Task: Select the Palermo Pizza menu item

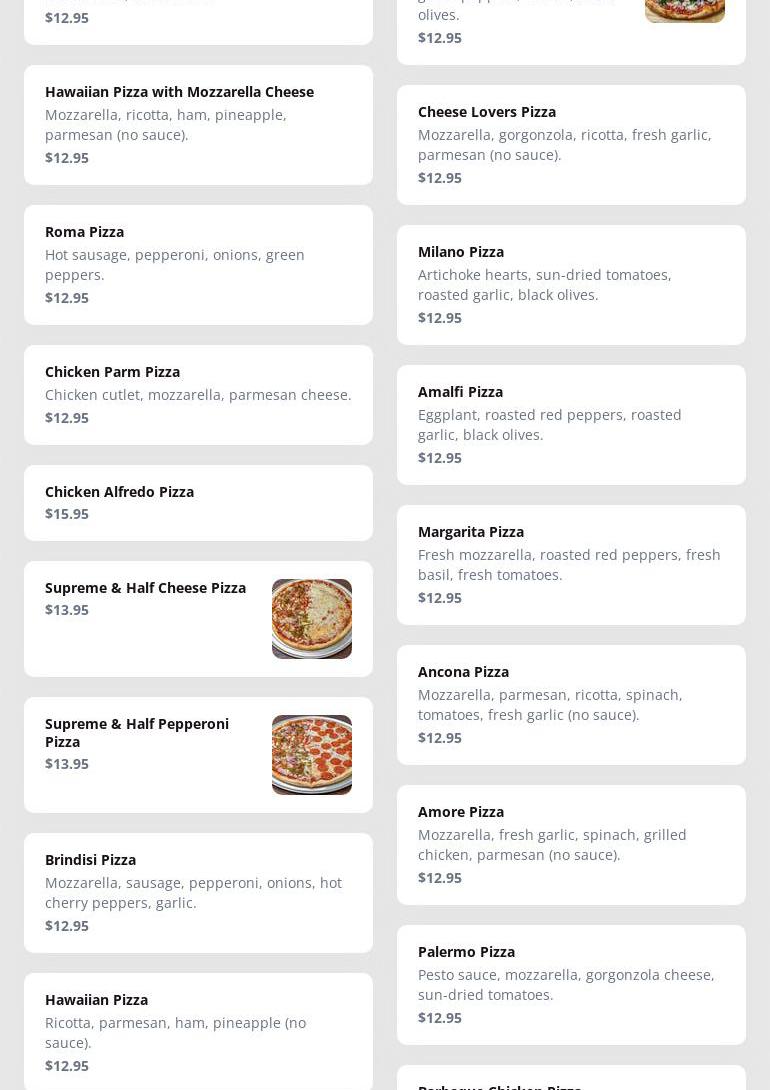Action: (571, 984)
